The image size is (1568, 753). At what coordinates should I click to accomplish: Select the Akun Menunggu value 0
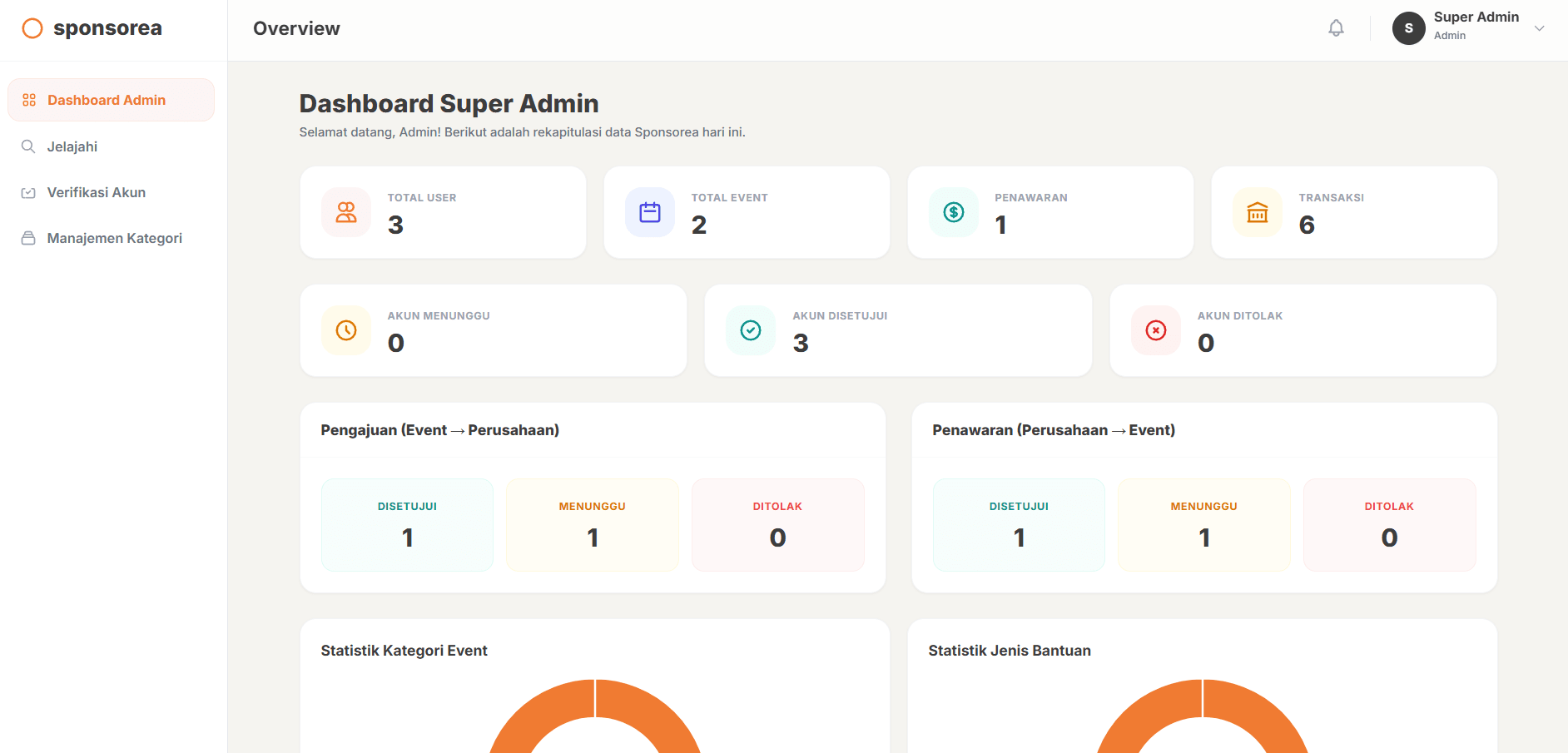tap(396, 343)
